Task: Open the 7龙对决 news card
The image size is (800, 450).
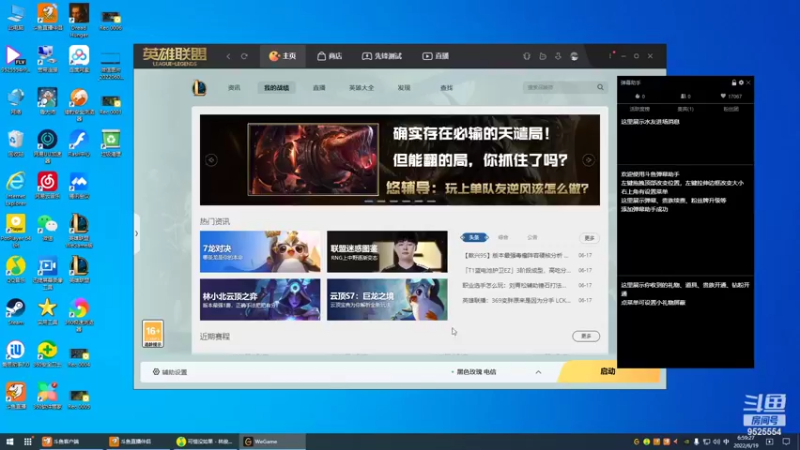Action: coord(260,252)
